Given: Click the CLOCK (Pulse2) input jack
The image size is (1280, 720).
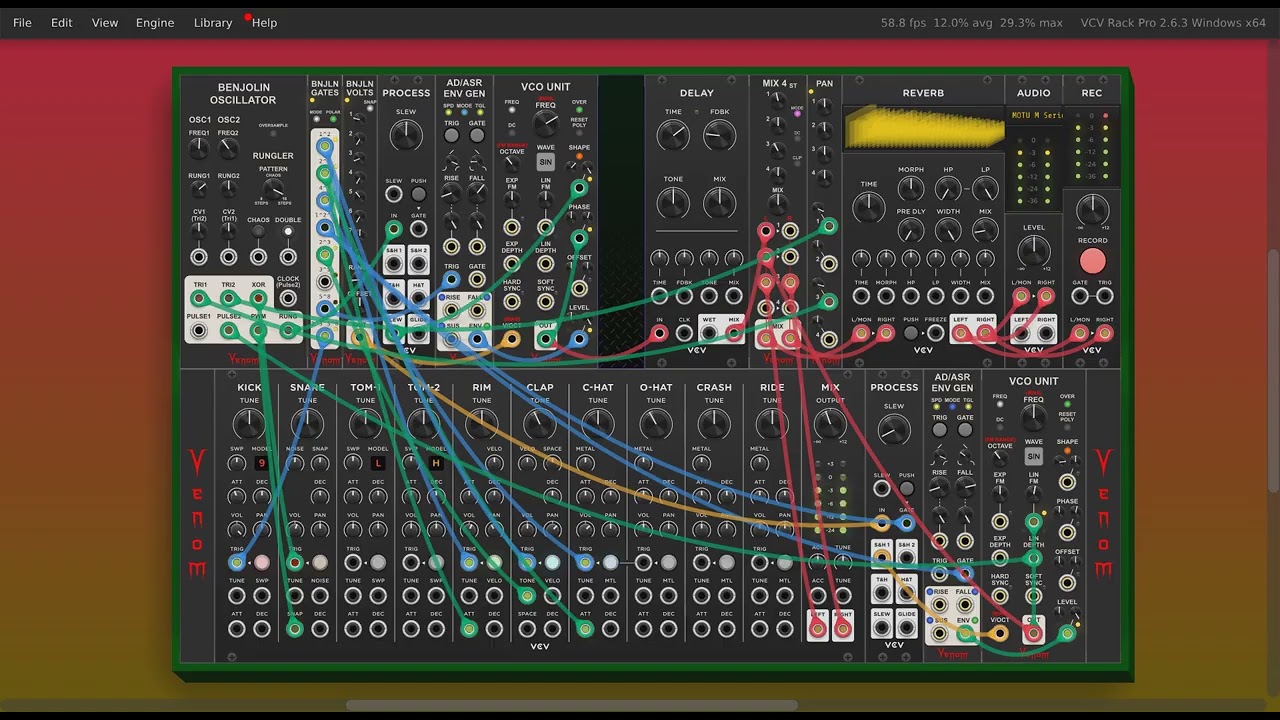Looking at the screenshot, I should [288, 299].
